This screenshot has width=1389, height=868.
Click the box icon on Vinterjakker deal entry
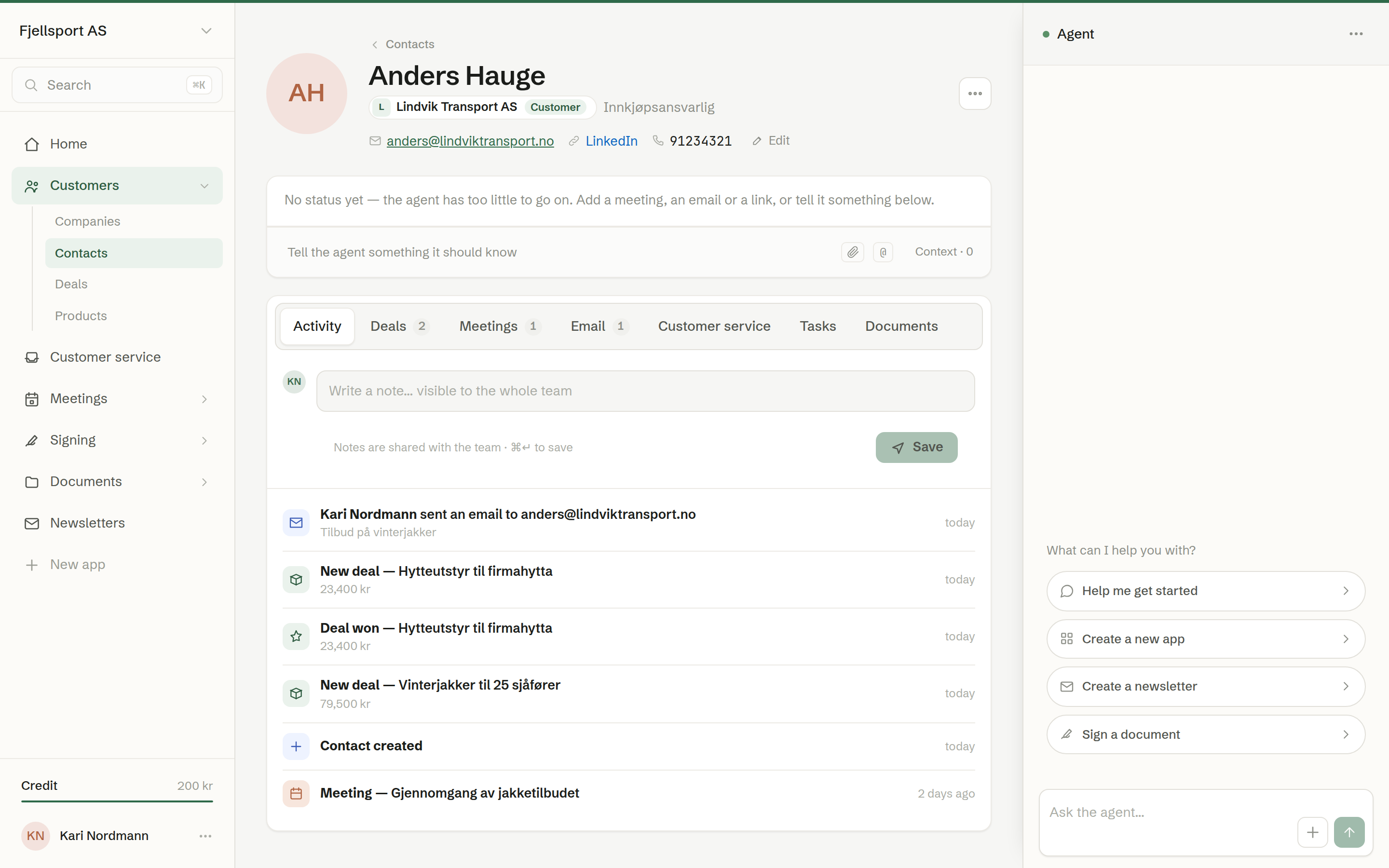click(x=296, y=693)
